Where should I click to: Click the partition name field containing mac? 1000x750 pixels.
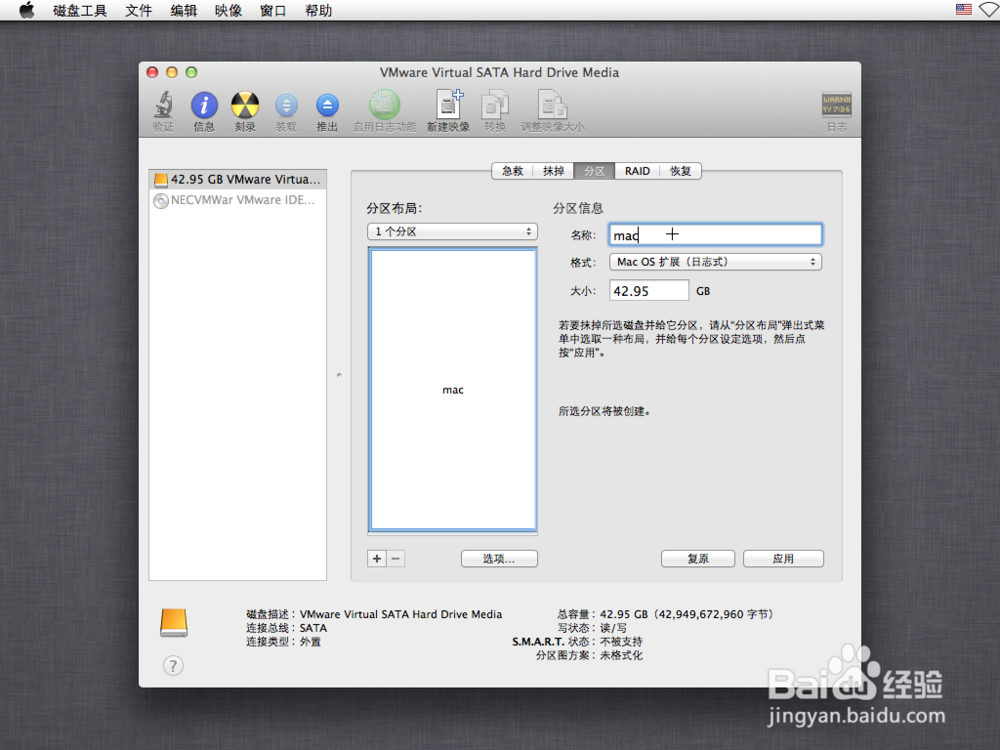(x=716, y=235)
